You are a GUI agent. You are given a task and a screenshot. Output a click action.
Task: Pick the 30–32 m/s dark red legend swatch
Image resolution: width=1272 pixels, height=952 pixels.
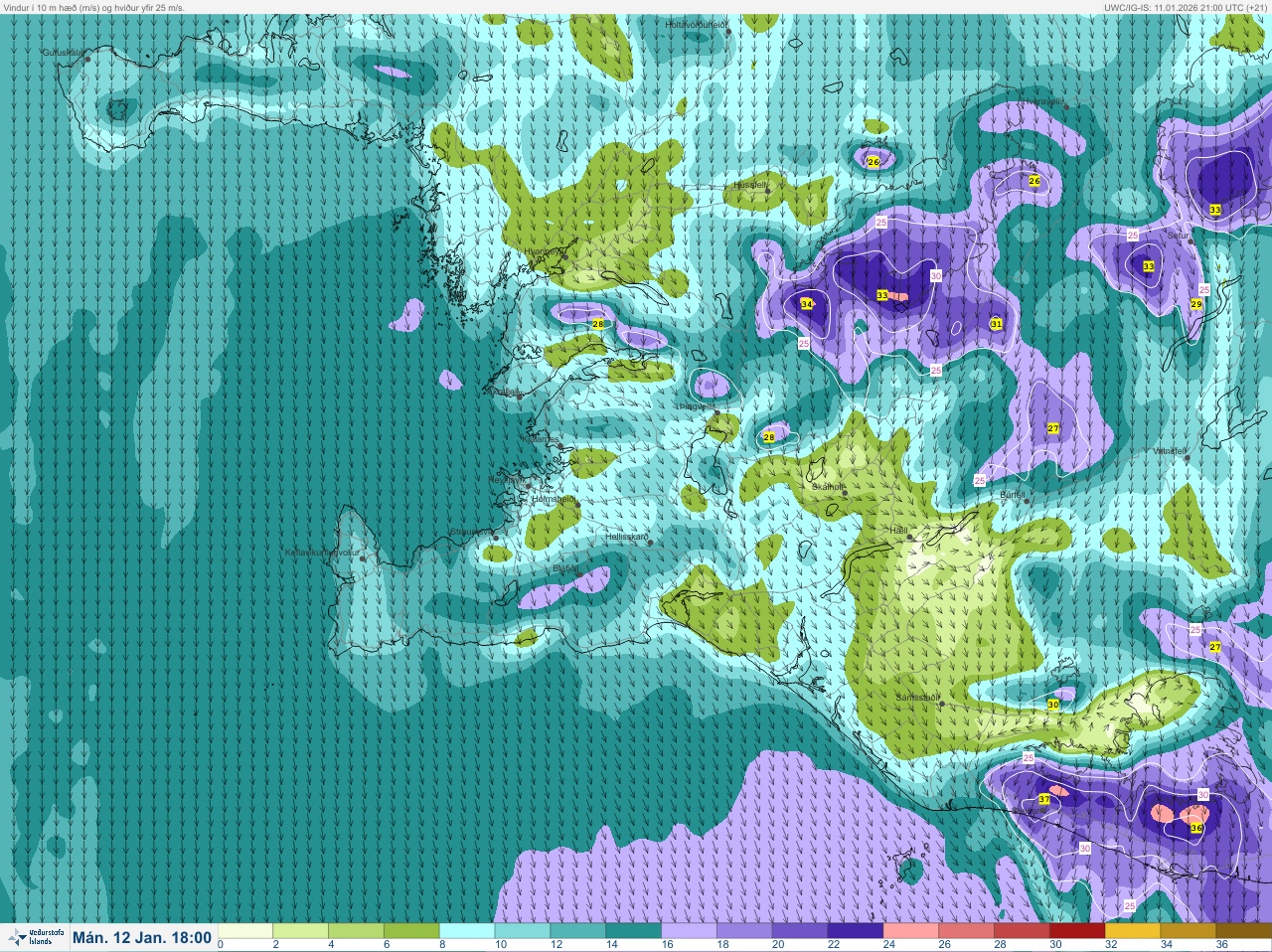(x=1076, y=931)
